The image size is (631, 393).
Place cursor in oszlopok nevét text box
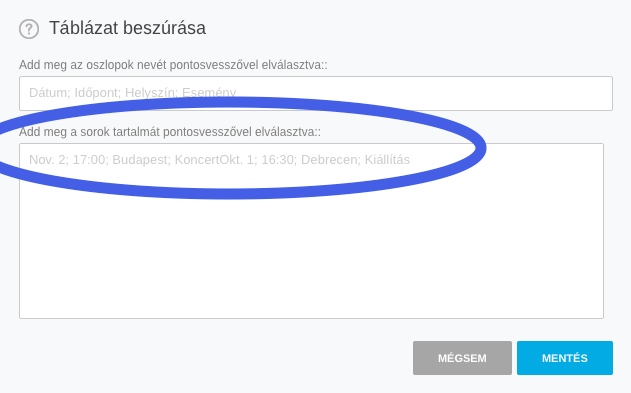[x=316, y=93]
